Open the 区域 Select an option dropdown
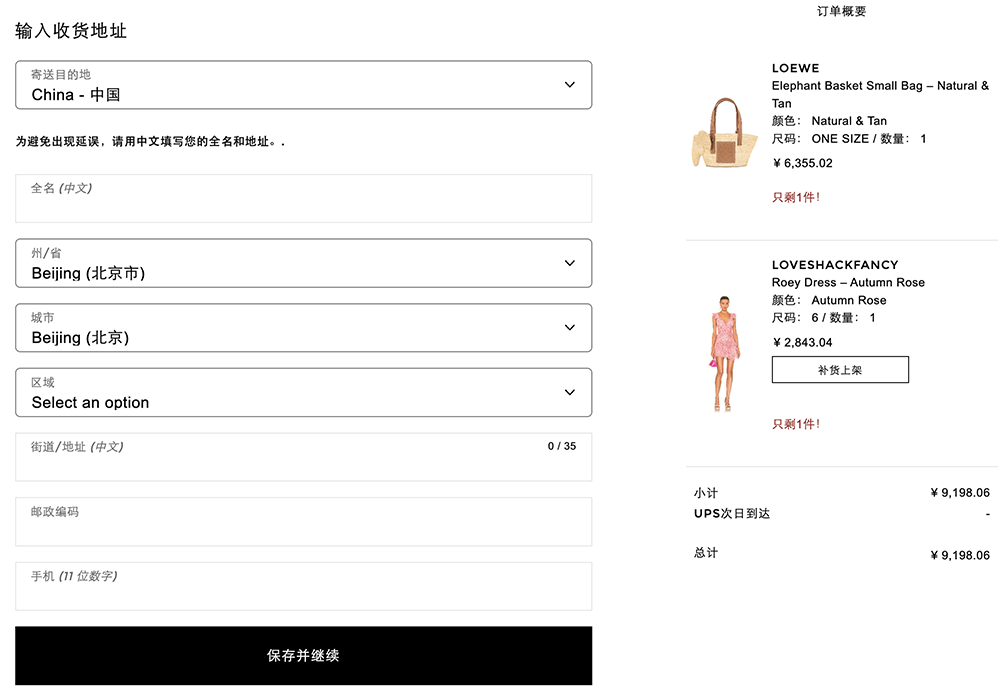This screenshot has height=693, width=1000. point(304,393)
